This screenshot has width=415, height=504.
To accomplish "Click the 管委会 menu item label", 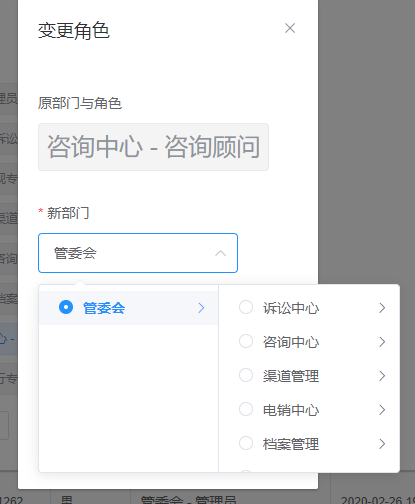I will pos(104,308).
